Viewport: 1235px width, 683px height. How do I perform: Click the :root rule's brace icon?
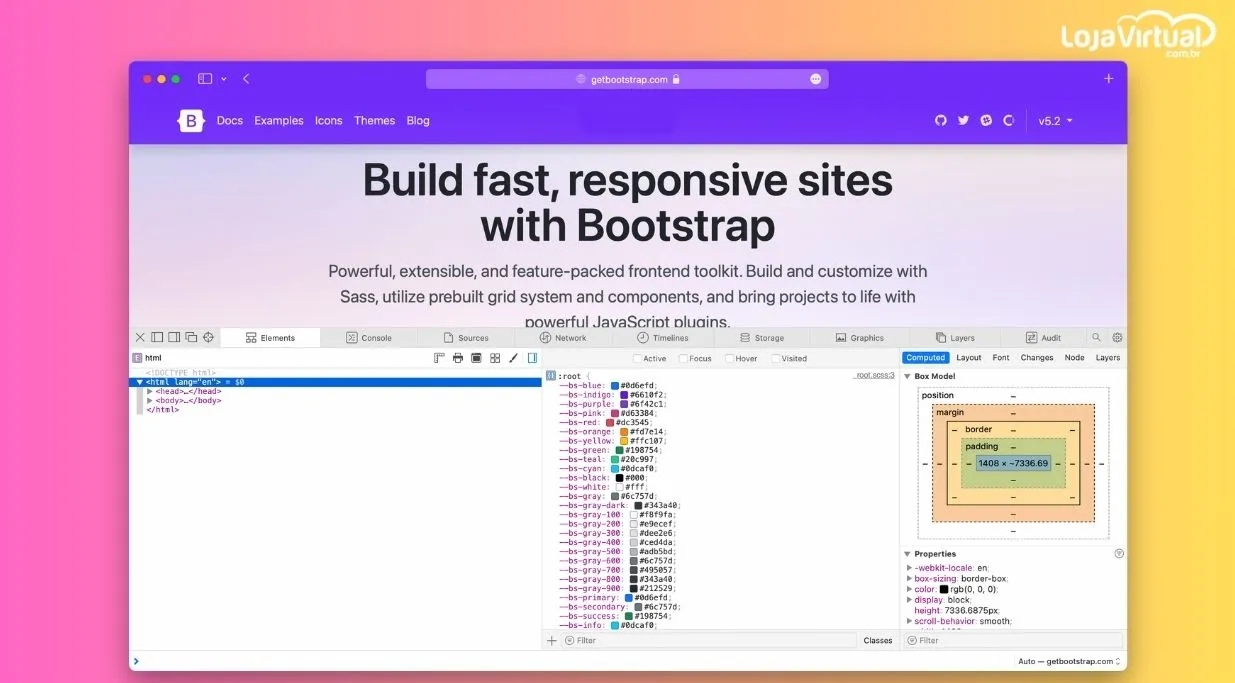[x=550, y=376]
